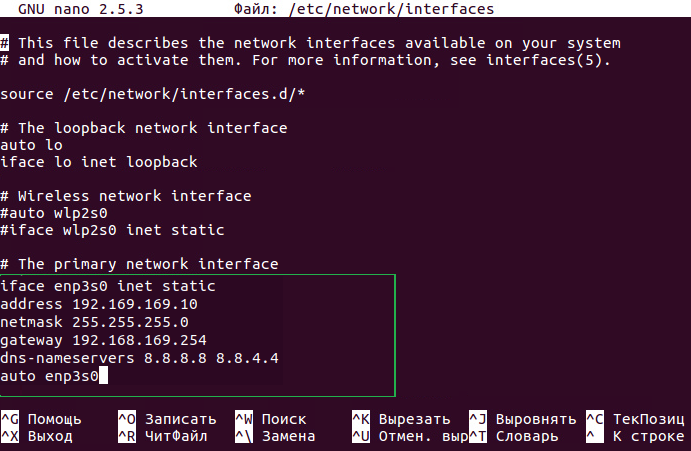Click the ^K Вырезать shortcut
The width and height of the screenshot is (691, 451).
401,419
